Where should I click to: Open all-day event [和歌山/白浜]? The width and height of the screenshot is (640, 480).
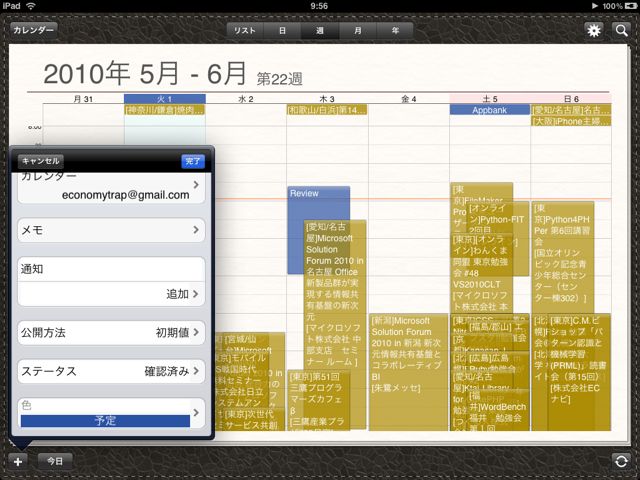point(327,110)
